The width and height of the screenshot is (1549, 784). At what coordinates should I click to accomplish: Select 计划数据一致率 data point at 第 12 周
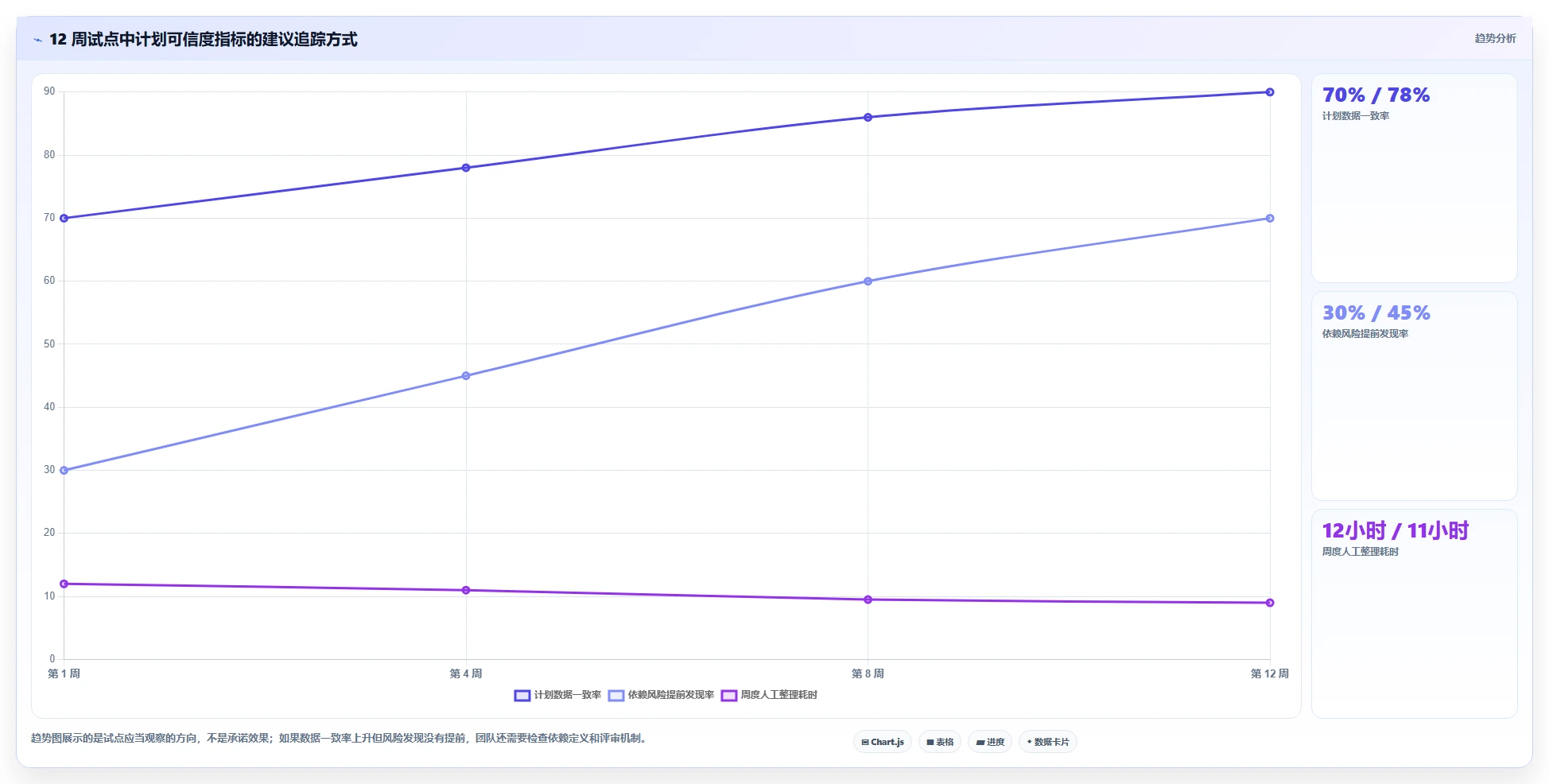1270,92
